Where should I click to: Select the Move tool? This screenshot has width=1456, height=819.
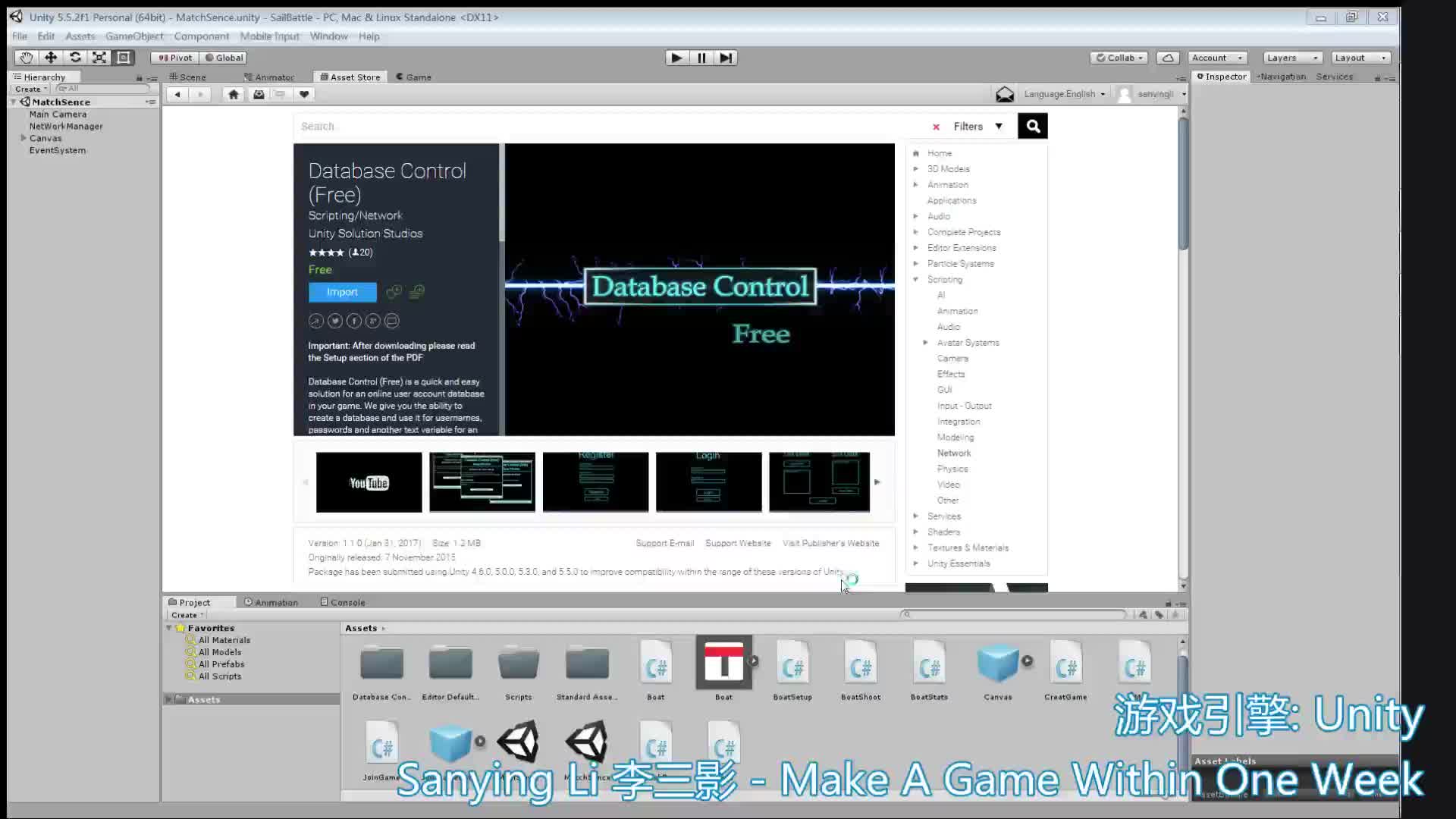point(51,58)
